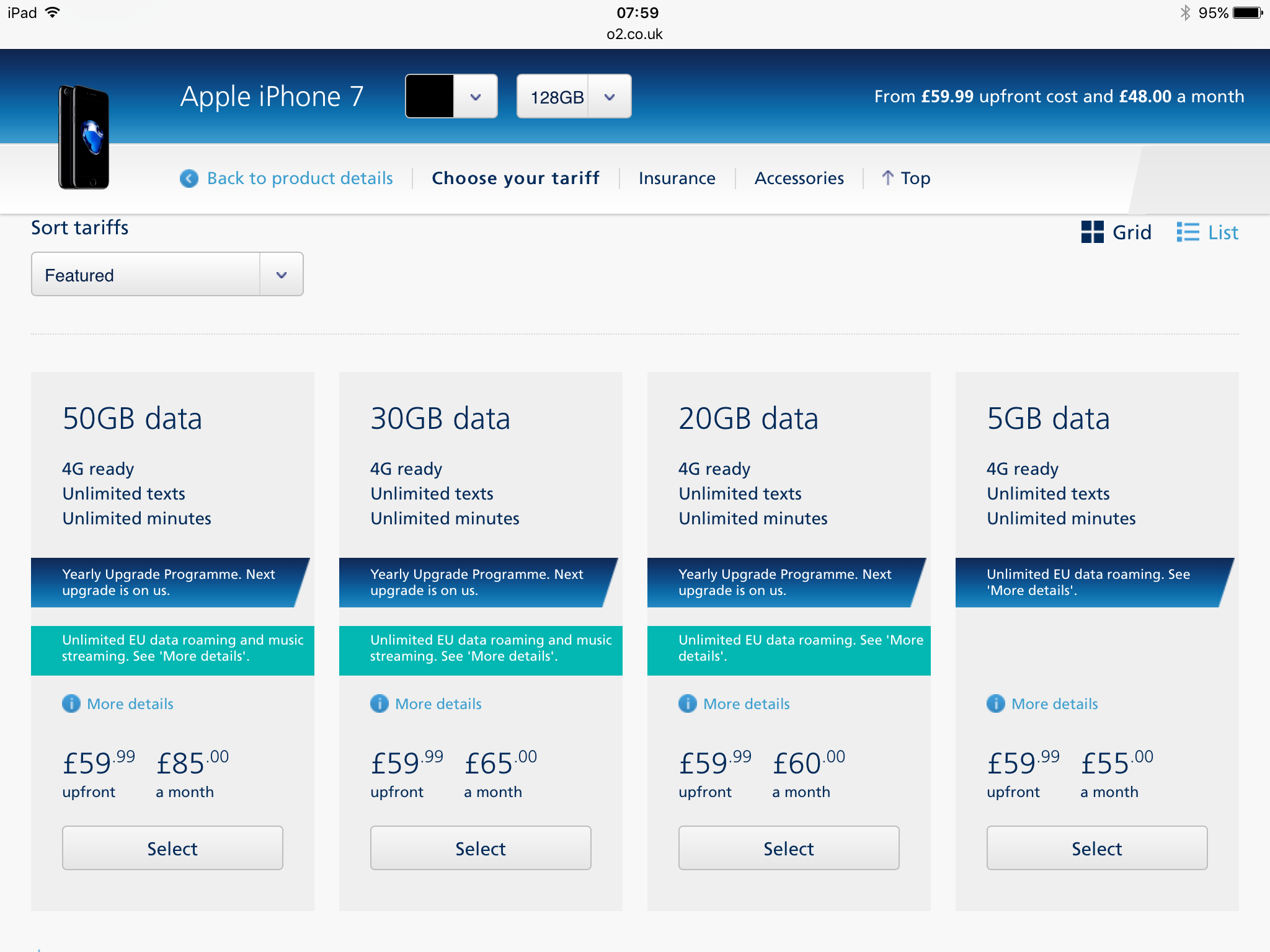
Task: Open the phone colour dropdown arrow
Action: [476, 97]
